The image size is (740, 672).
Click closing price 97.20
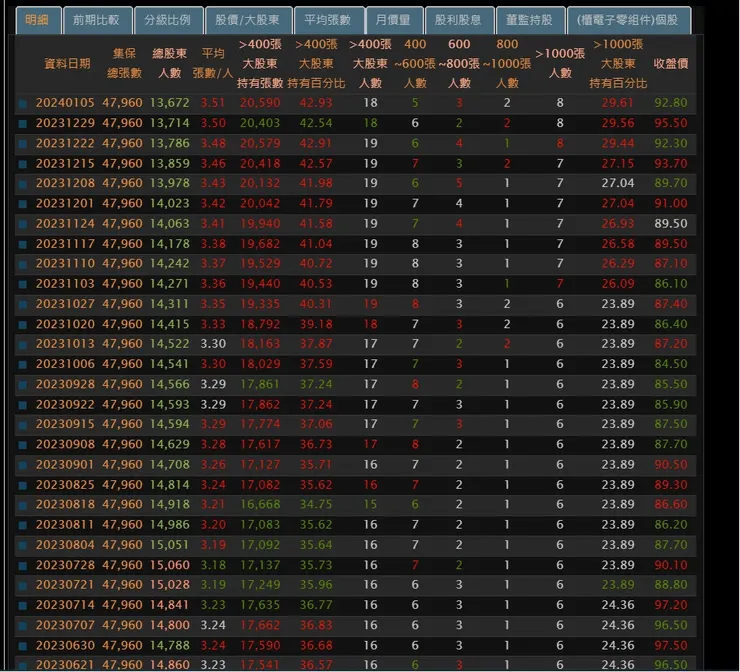point(671,605)
